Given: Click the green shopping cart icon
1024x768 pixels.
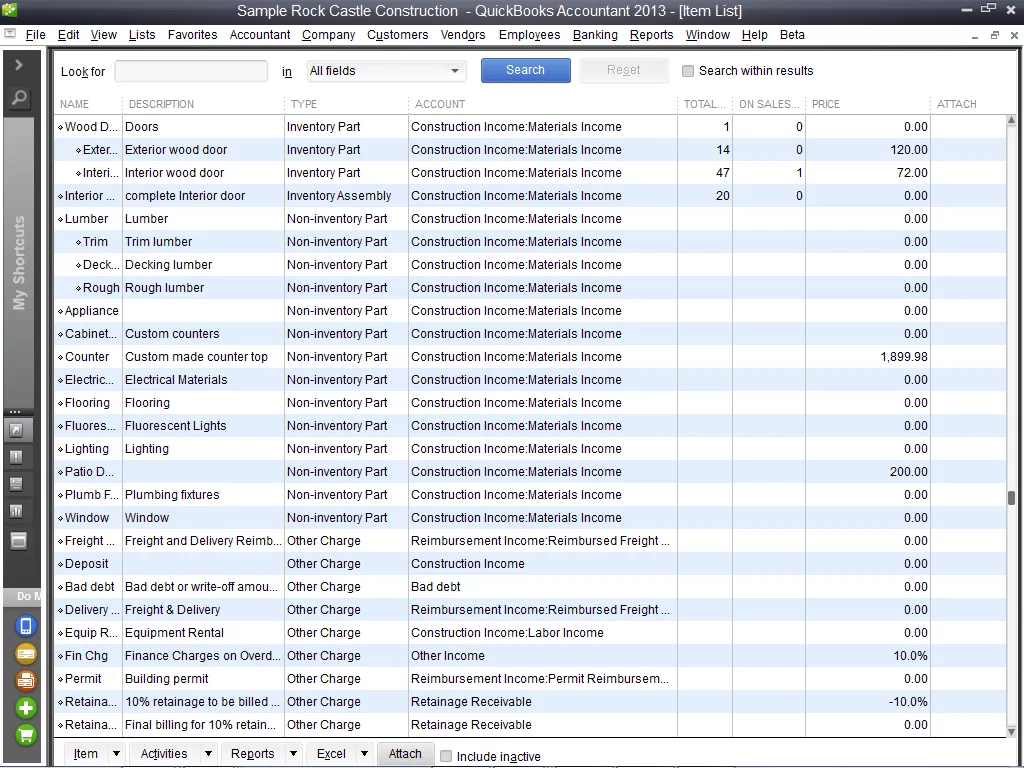Looking at the screenshot, I should click(x=26, y=735).
